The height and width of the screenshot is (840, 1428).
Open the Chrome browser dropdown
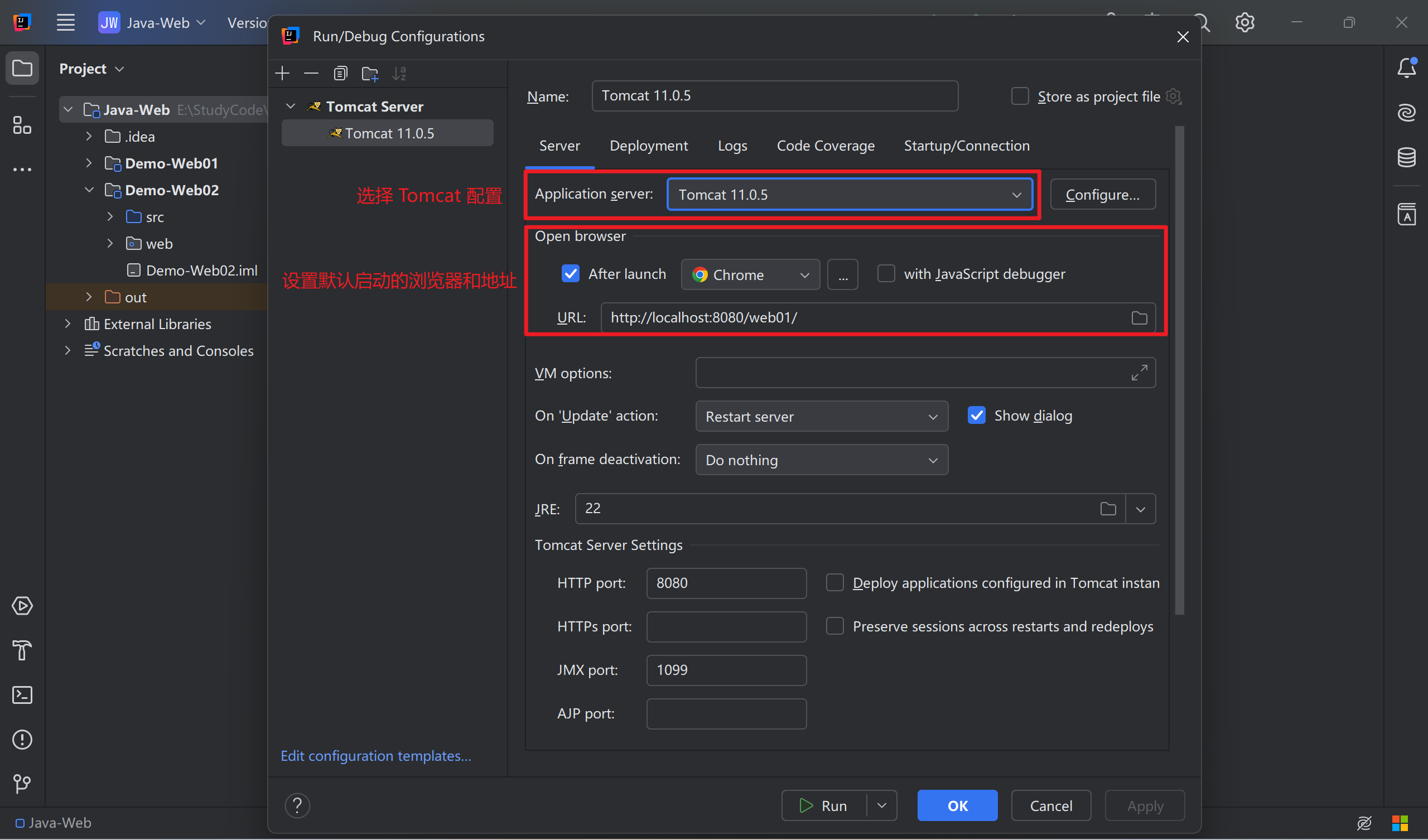pyautogui.click(x=750, y=275)
